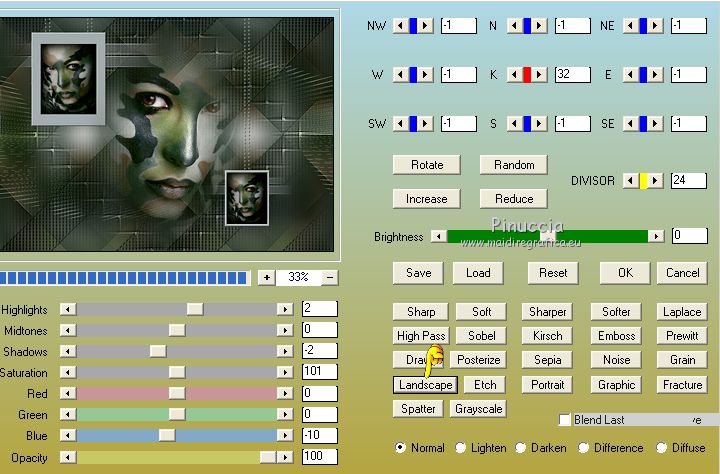Screen dimensions: 720x474
Task: Apply the Landscape preset
Action: [x=425, y=384]
